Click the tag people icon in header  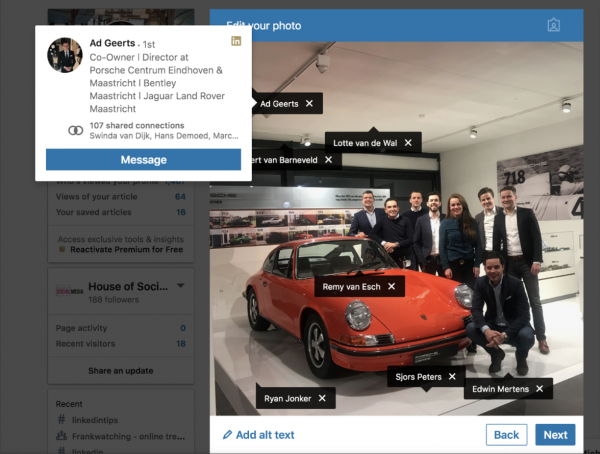click(554, 25)
